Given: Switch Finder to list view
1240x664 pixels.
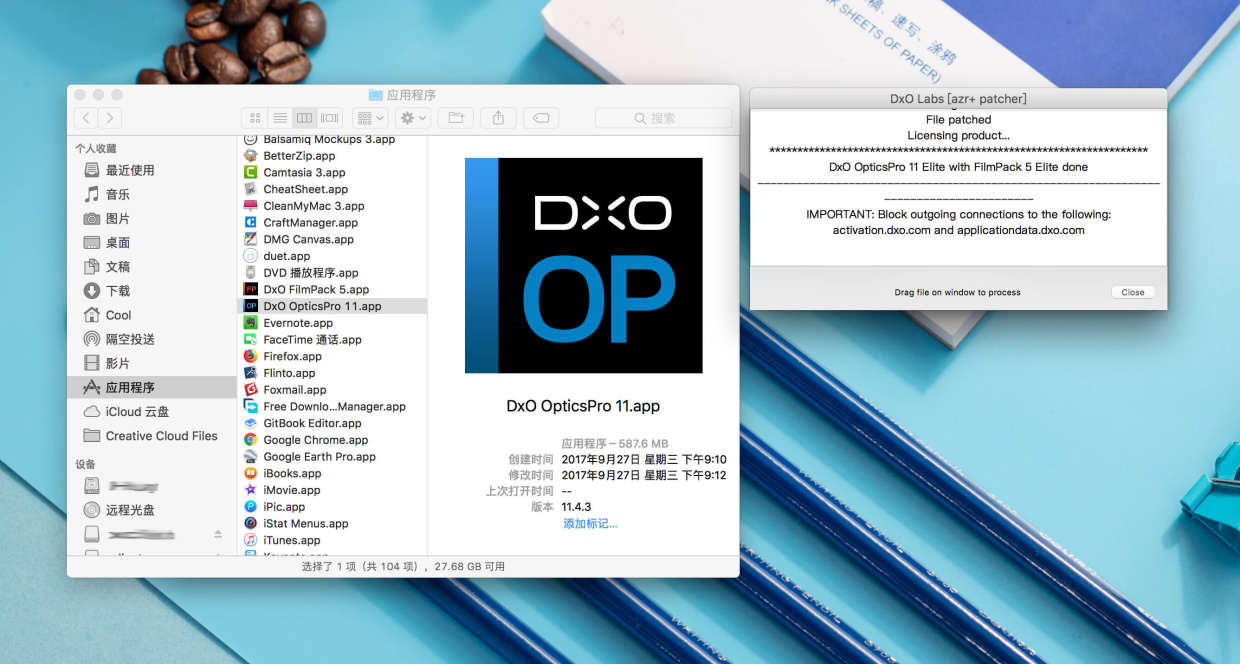Looking at the screenshot, I should tap(280, 118).
